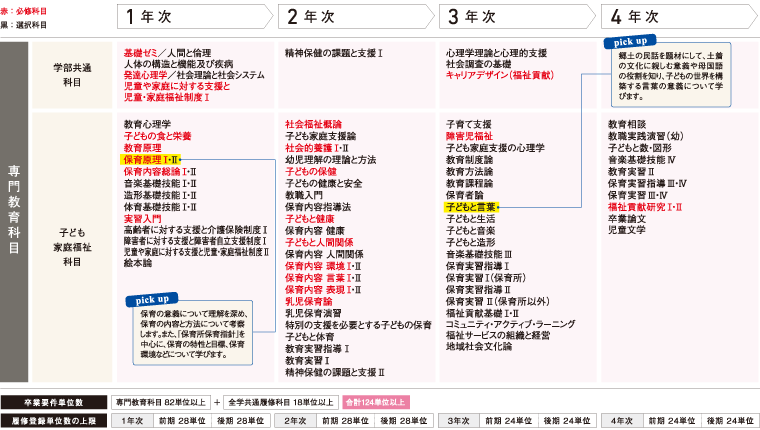This screenshot has width=760, height=430.
Task: Click 保育者論 course text
Action: click(x=464, y=195)
